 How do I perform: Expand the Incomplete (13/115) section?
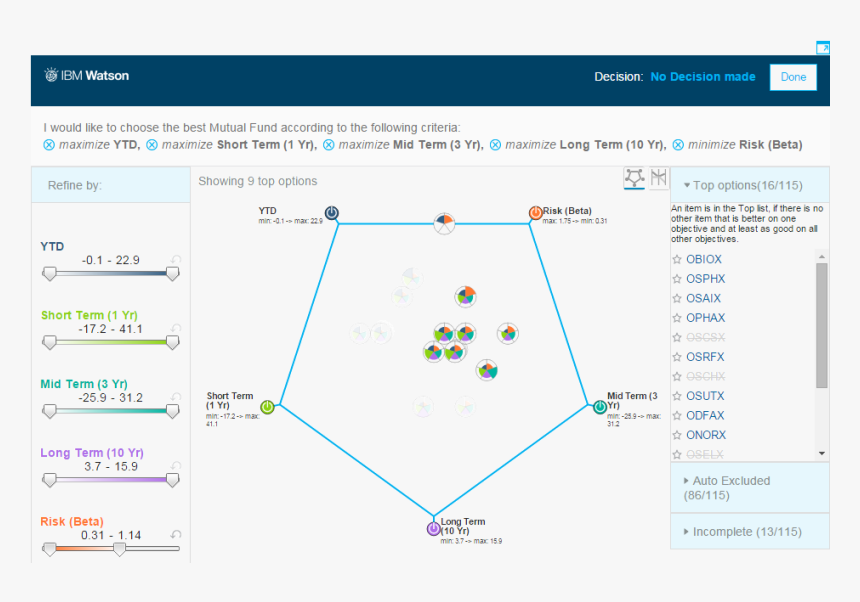tap(749, 532)
